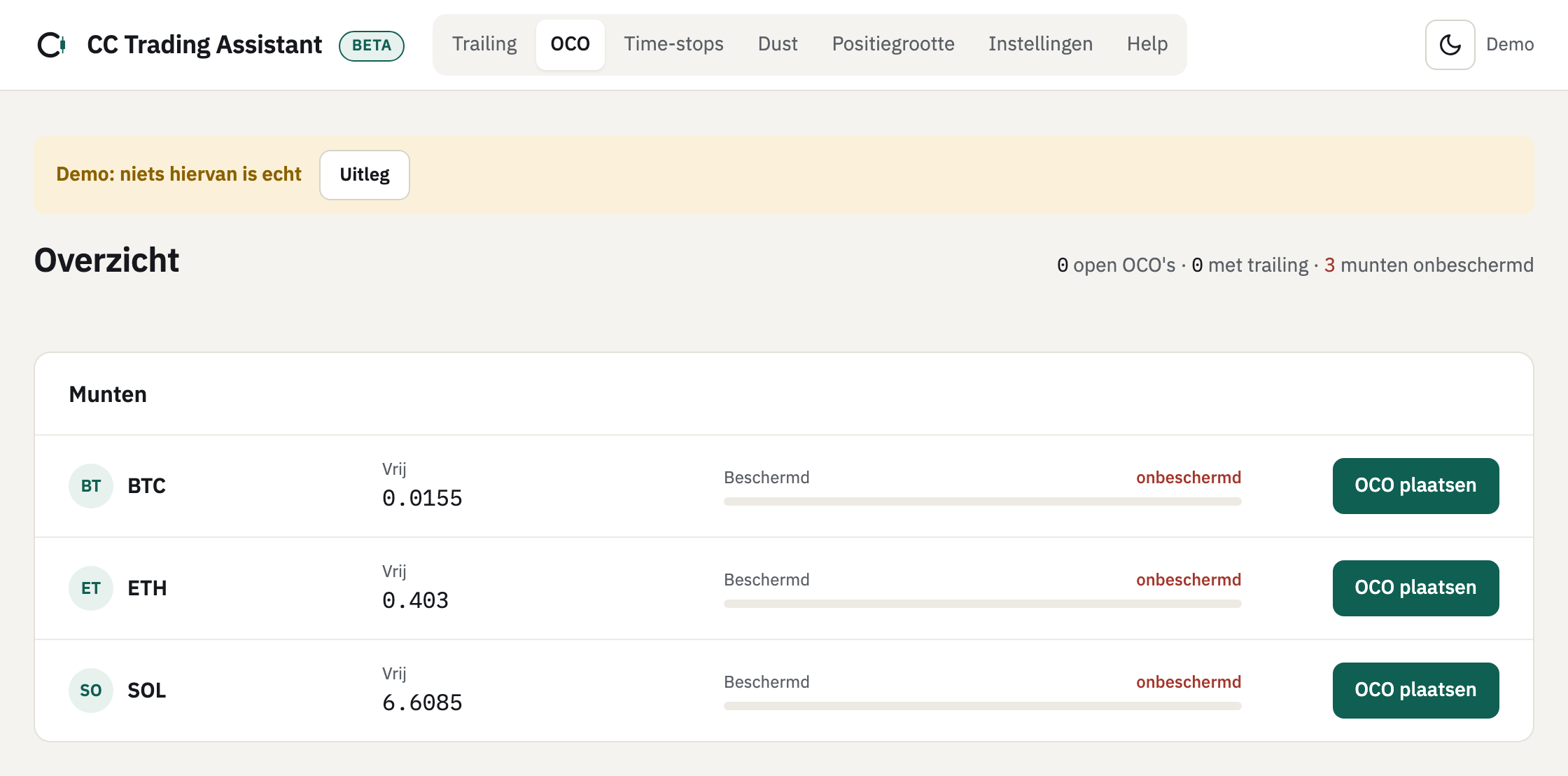Click the Demo account label
The image size is (1568, 776).
tap(1510, 45)
